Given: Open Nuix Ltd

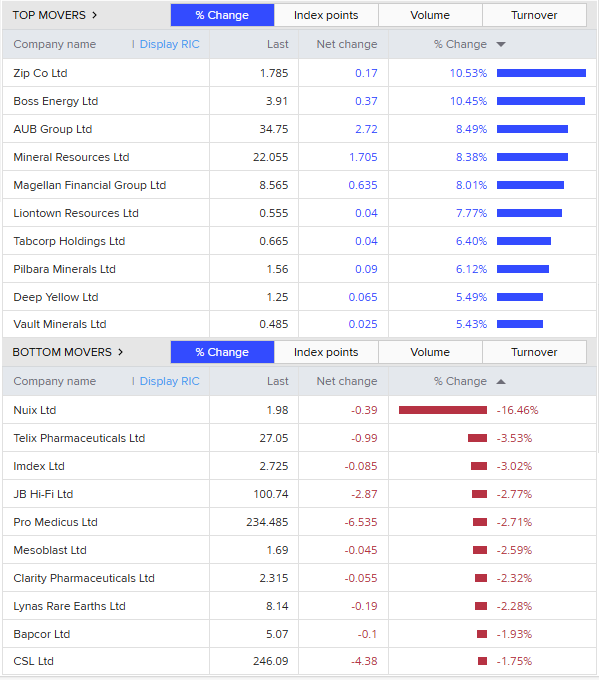Looking at the screenshot, I should tap(35, 410).
